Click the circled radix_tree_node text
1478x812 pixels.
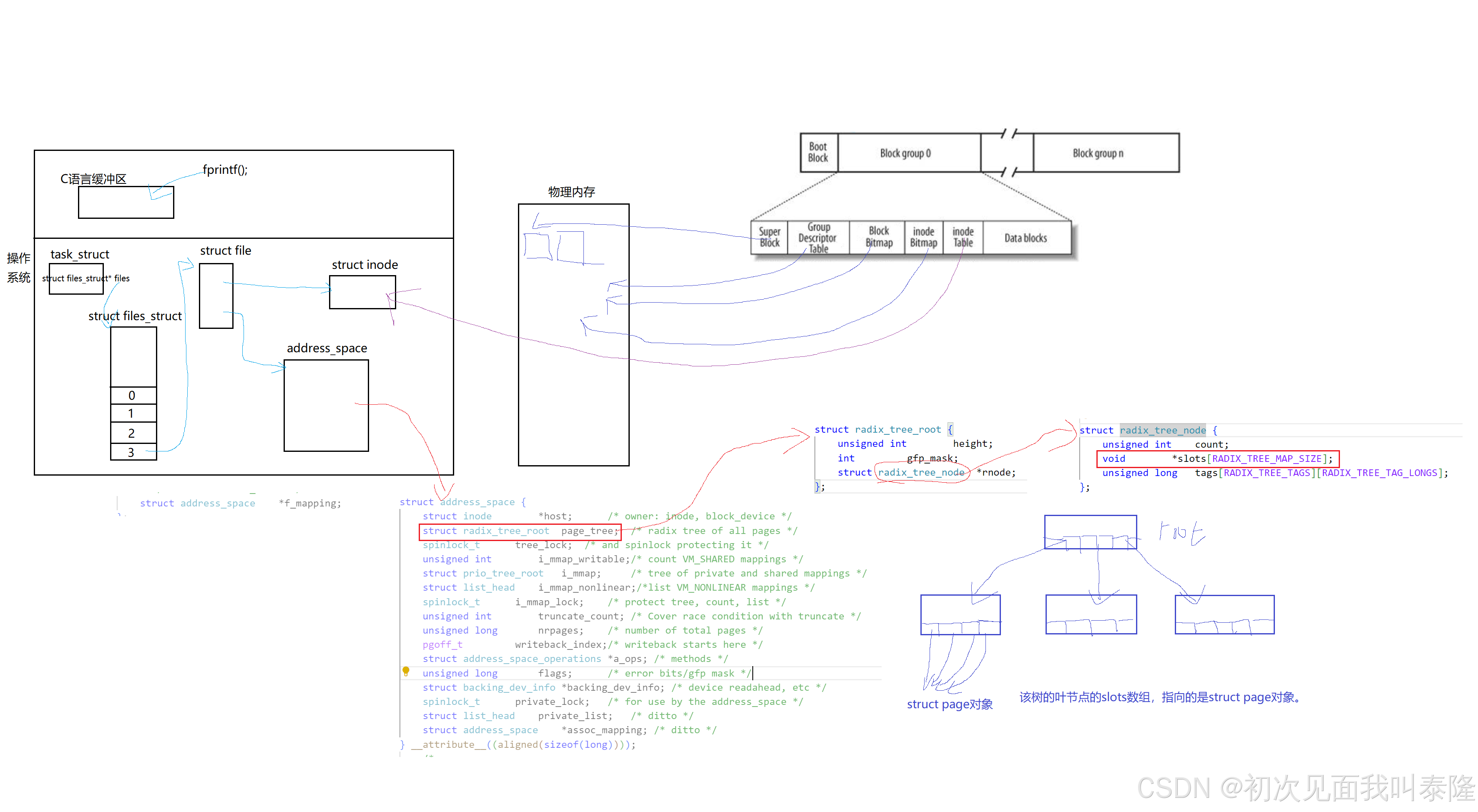[920, 473]
